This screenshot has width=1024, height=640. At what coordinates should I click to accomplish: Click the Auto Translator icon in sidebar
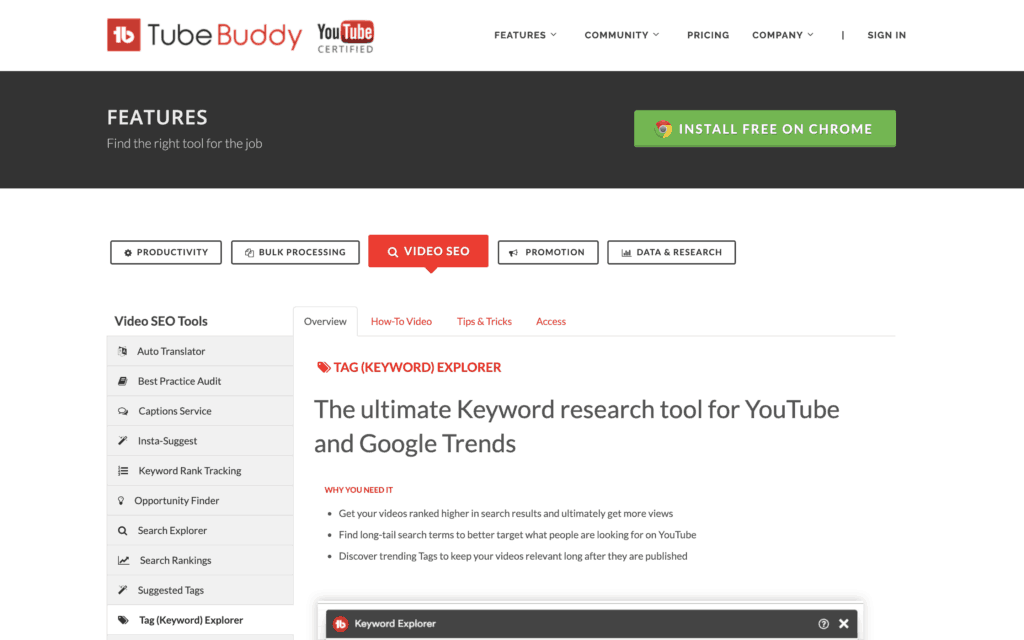(123, 351)
